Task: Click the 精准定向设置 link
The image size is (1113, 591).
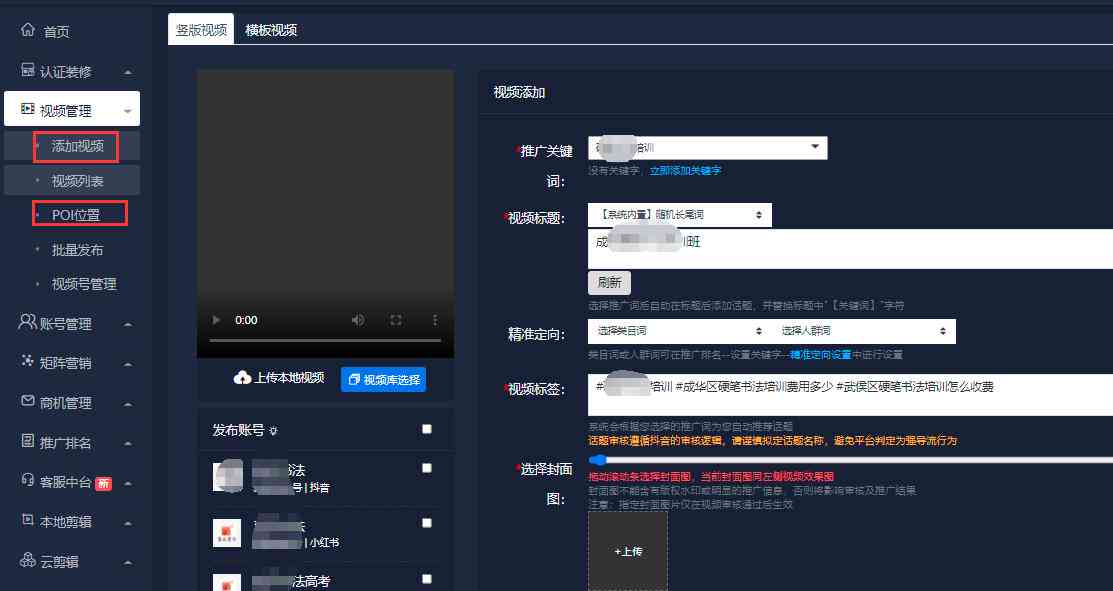Action: 821,355
